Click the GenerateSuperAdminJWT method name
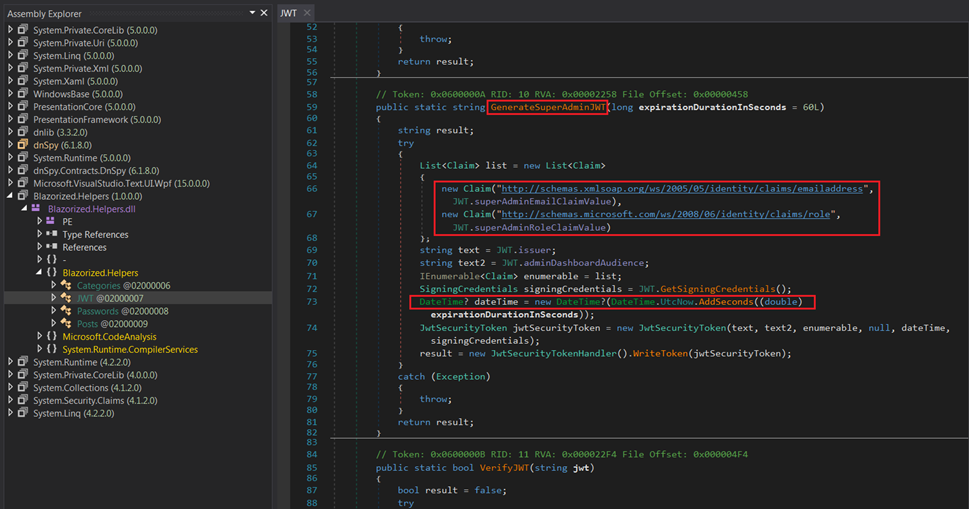Image resolution: width=969 pixels, height=509 pixels. pos(547,106)
